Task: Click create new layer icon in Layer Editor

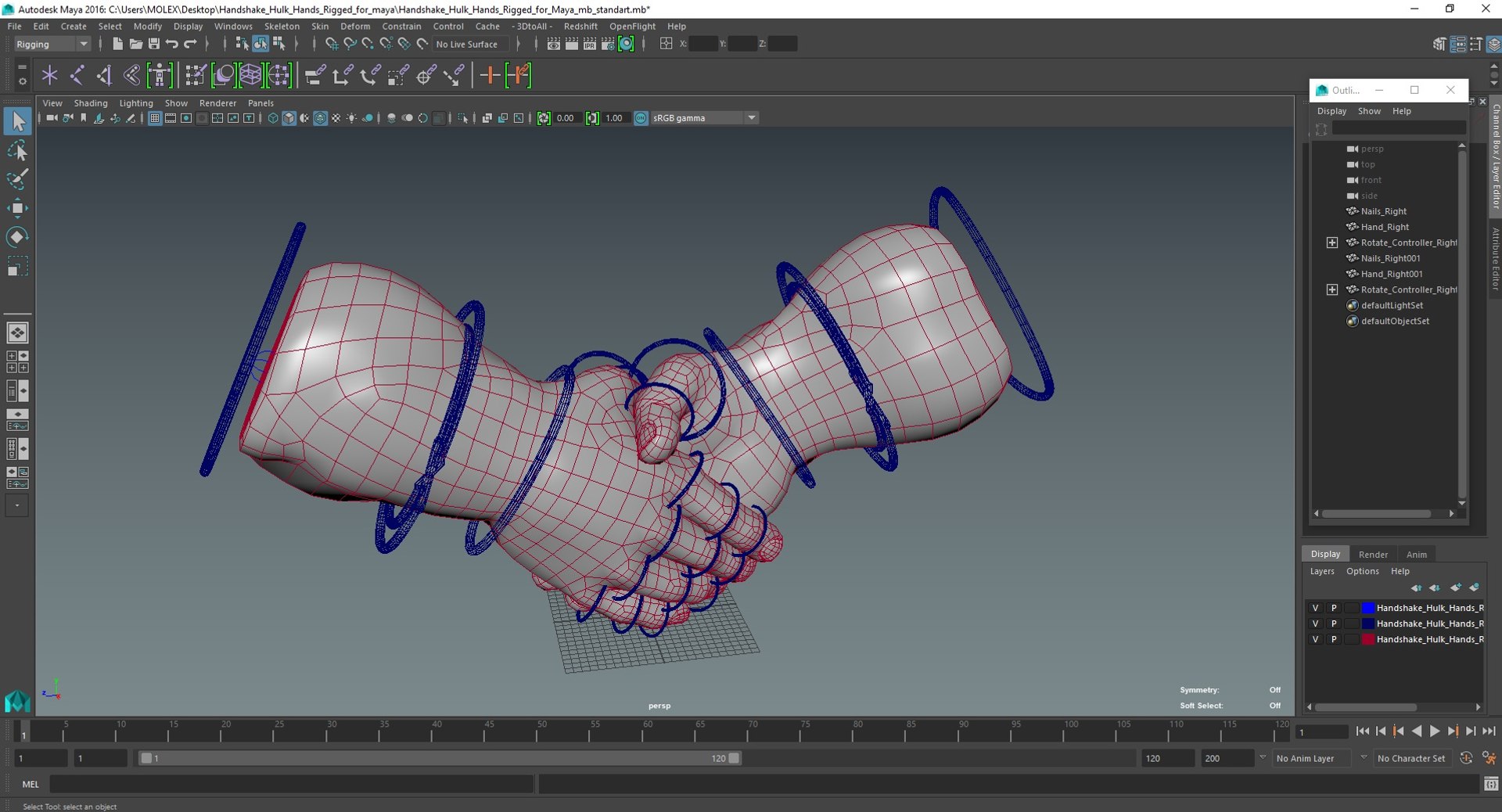Action: coord(1455,587)
